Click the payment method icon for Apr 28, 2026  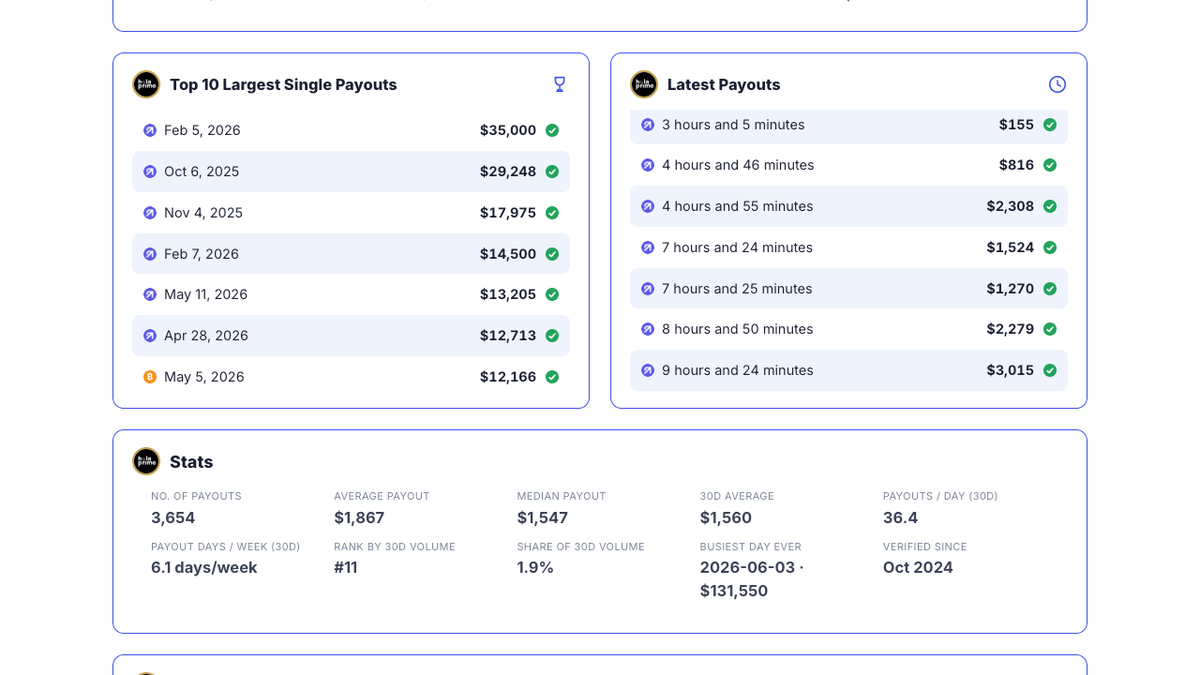(x=150, y=335)
